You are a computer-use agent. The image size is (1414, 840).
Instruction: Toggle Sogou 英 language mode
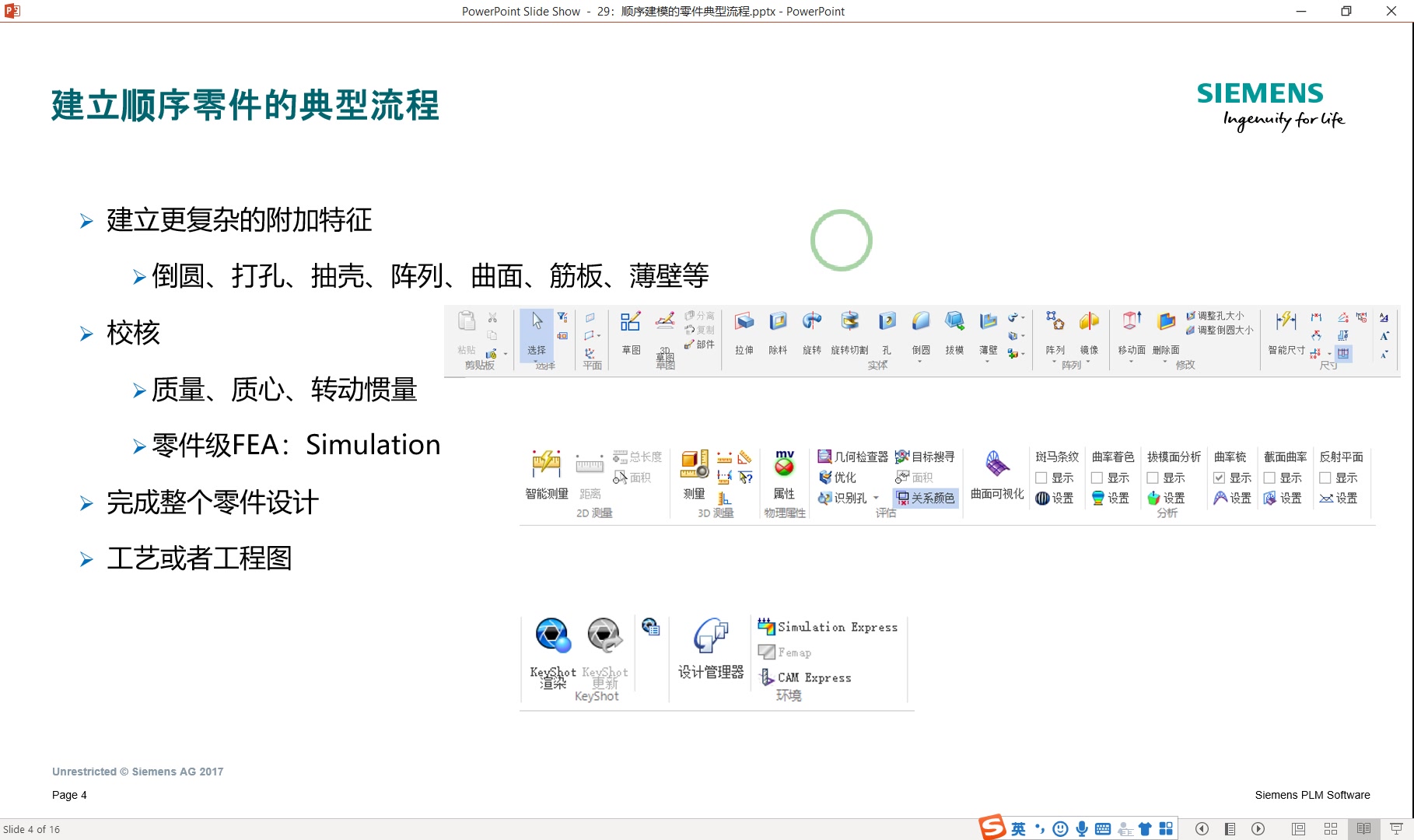[x=1018, y=829]
